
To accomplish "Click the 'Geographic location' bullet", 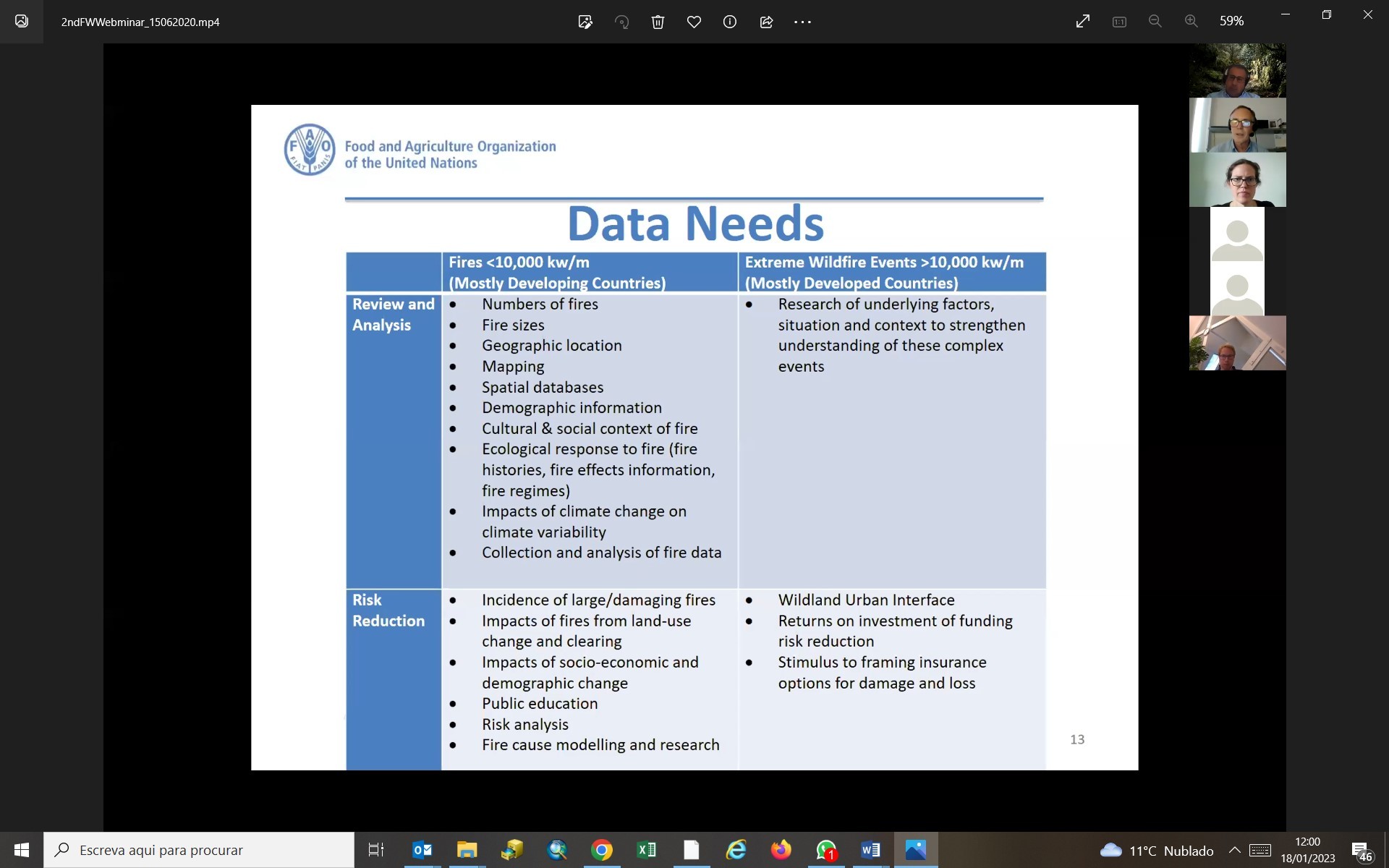I will [x=552, y=346].
